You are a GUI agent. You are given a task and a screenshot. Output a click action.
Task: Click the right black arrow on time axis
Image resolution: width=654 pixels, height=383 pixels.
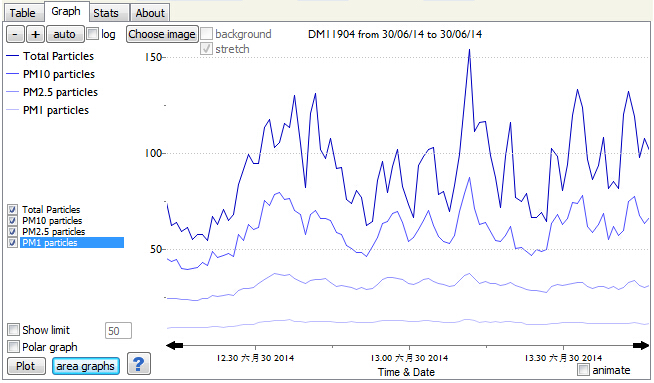pos(641,345)
